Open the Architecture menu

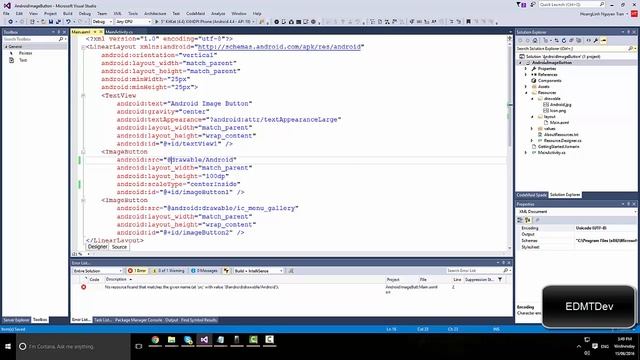coord(155,13)
